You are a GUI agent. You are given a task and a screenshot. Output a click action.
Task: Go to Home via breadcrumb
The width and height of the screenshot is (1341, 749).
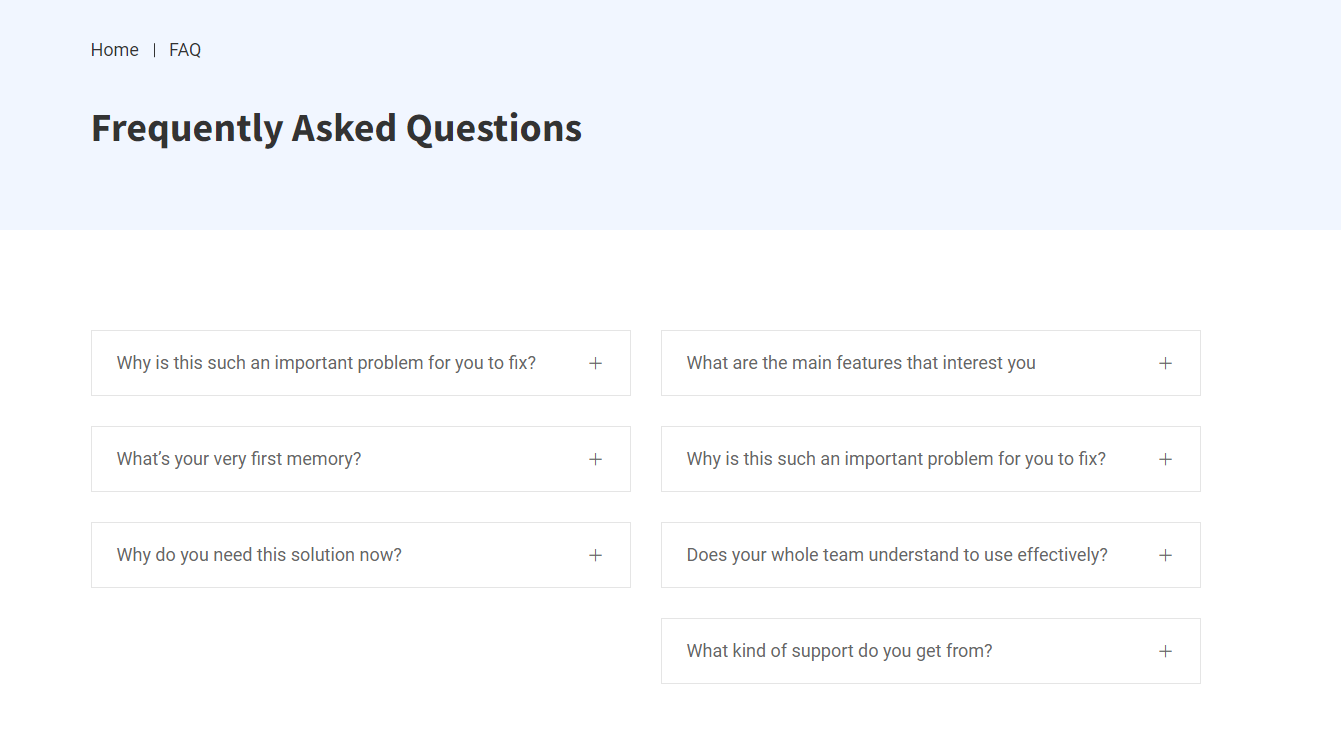pos(115,50)
